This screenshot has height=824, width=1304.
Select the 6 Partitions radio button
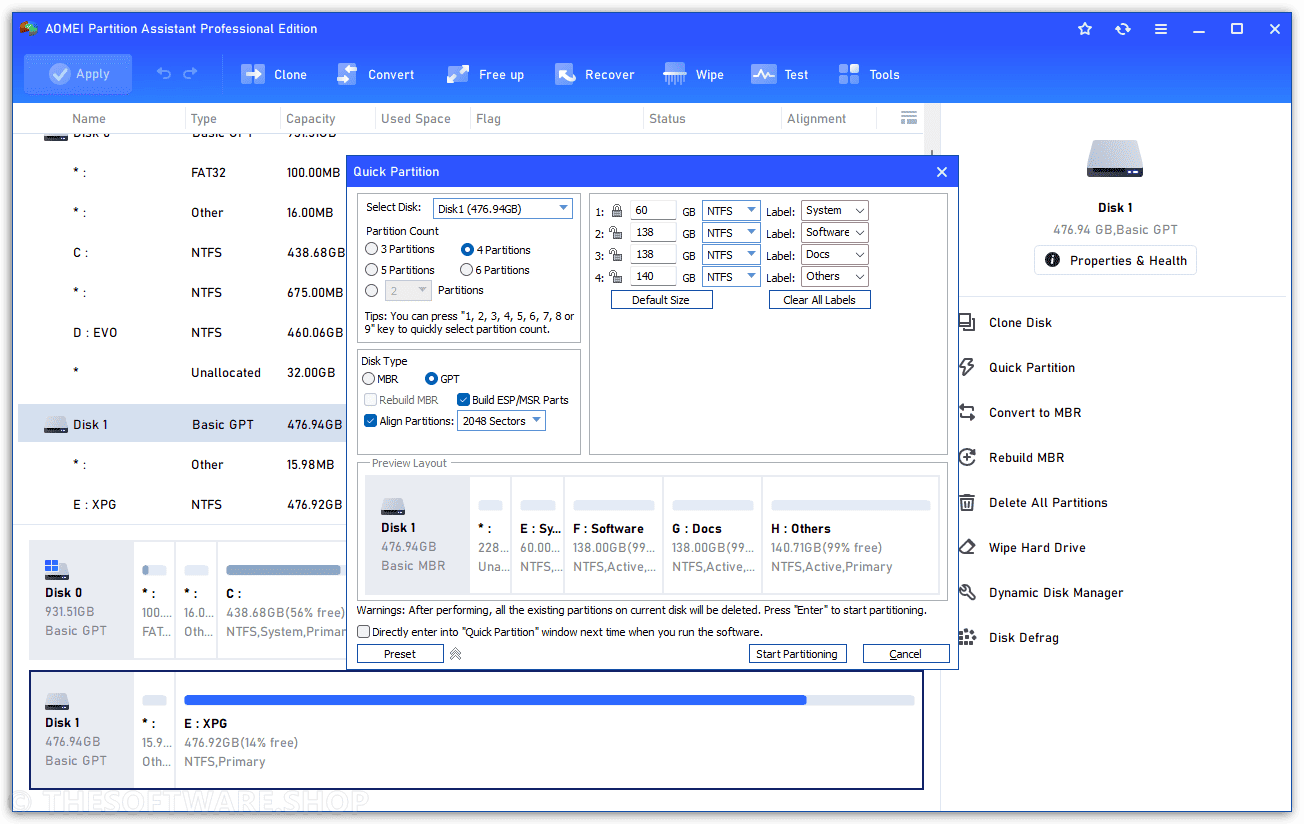point(467,270)
